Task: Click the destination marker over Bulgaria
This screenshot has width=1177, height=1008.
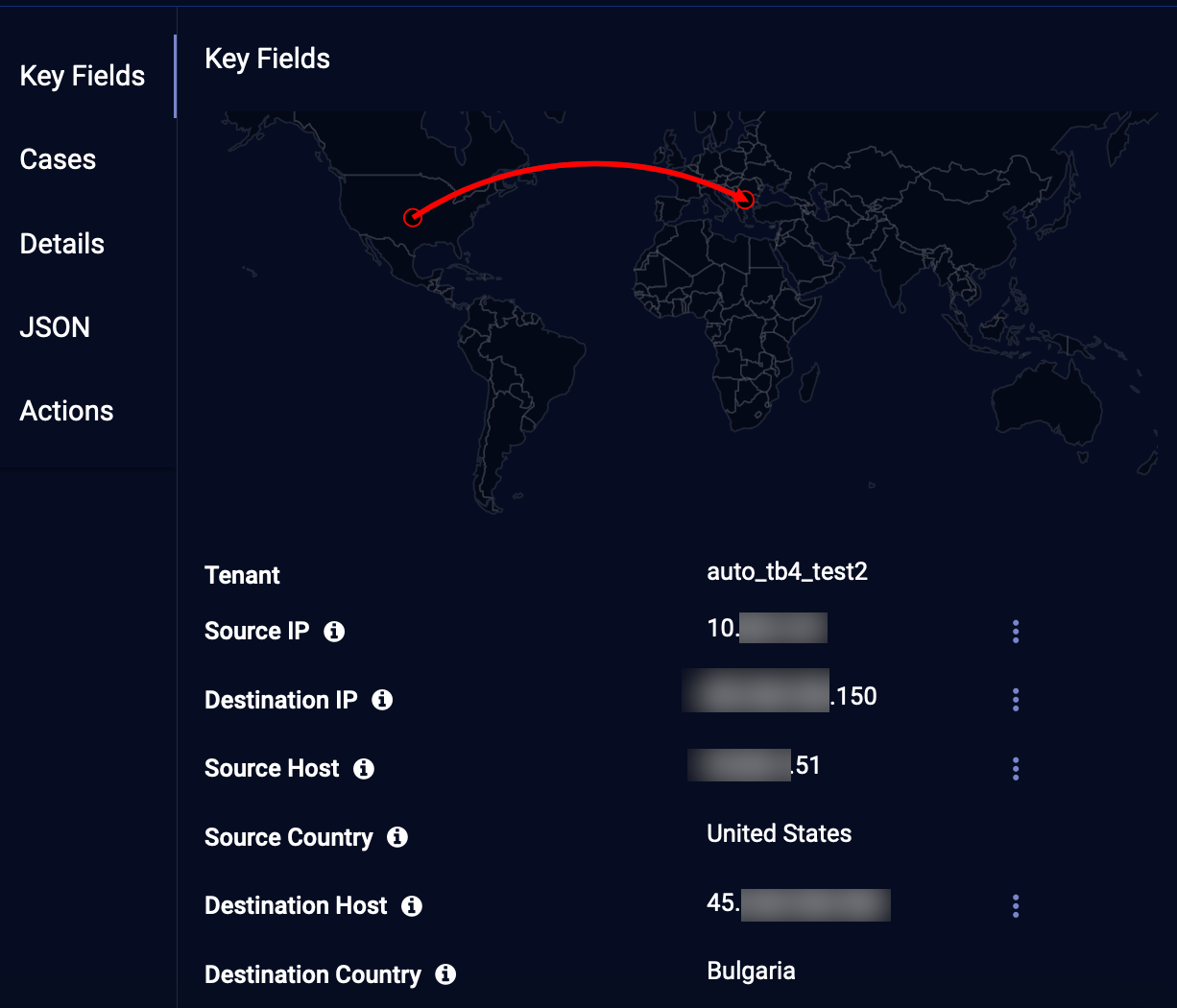Action: point(745,200)
